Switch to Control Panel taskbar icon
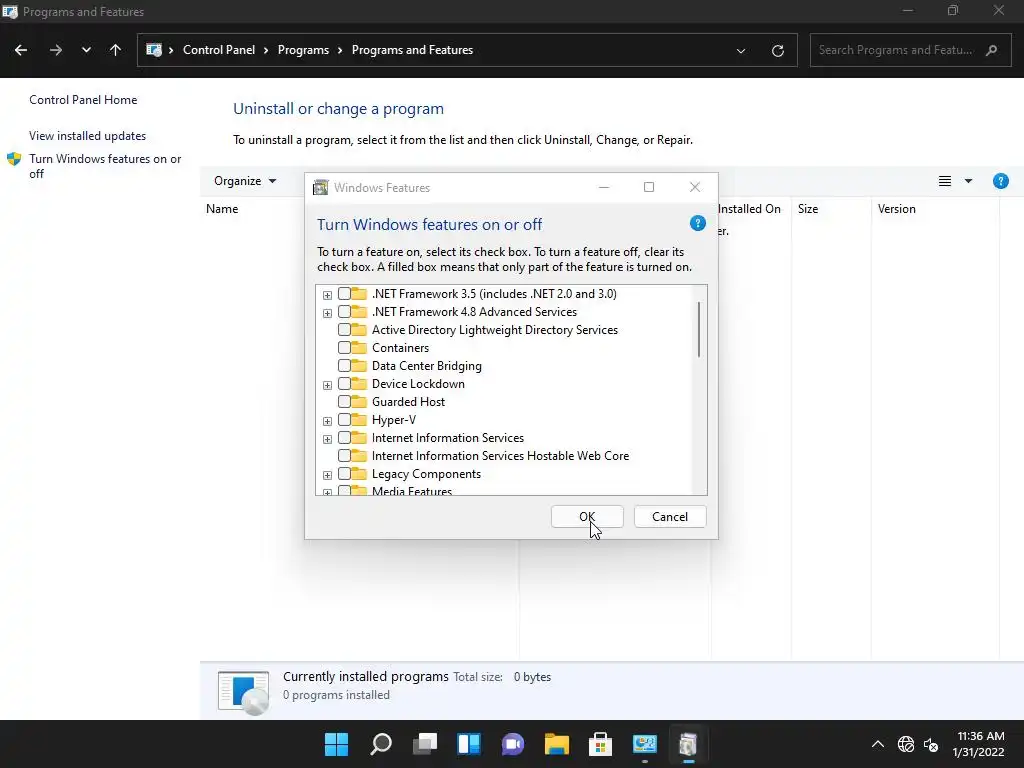1024x768 pixels. 645,744
